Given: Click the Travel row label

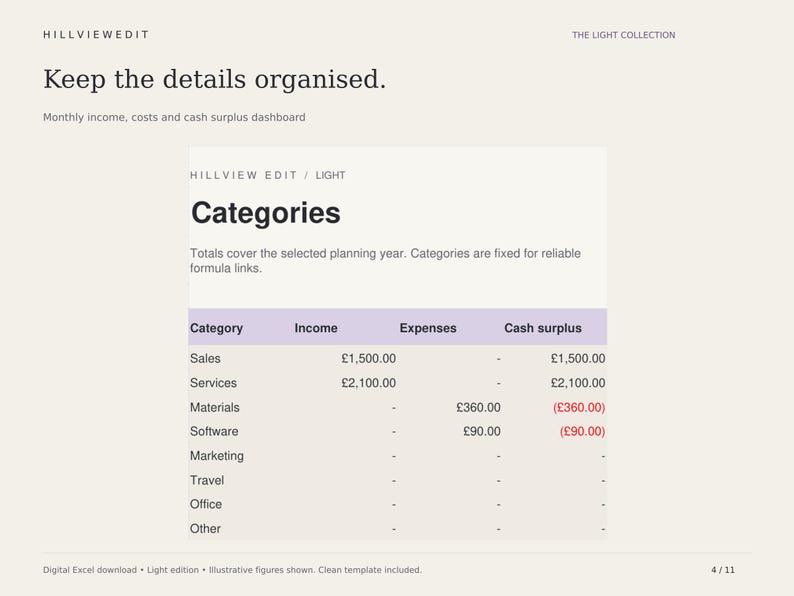Looking at the screenshot, I should (x=207, y=480).
